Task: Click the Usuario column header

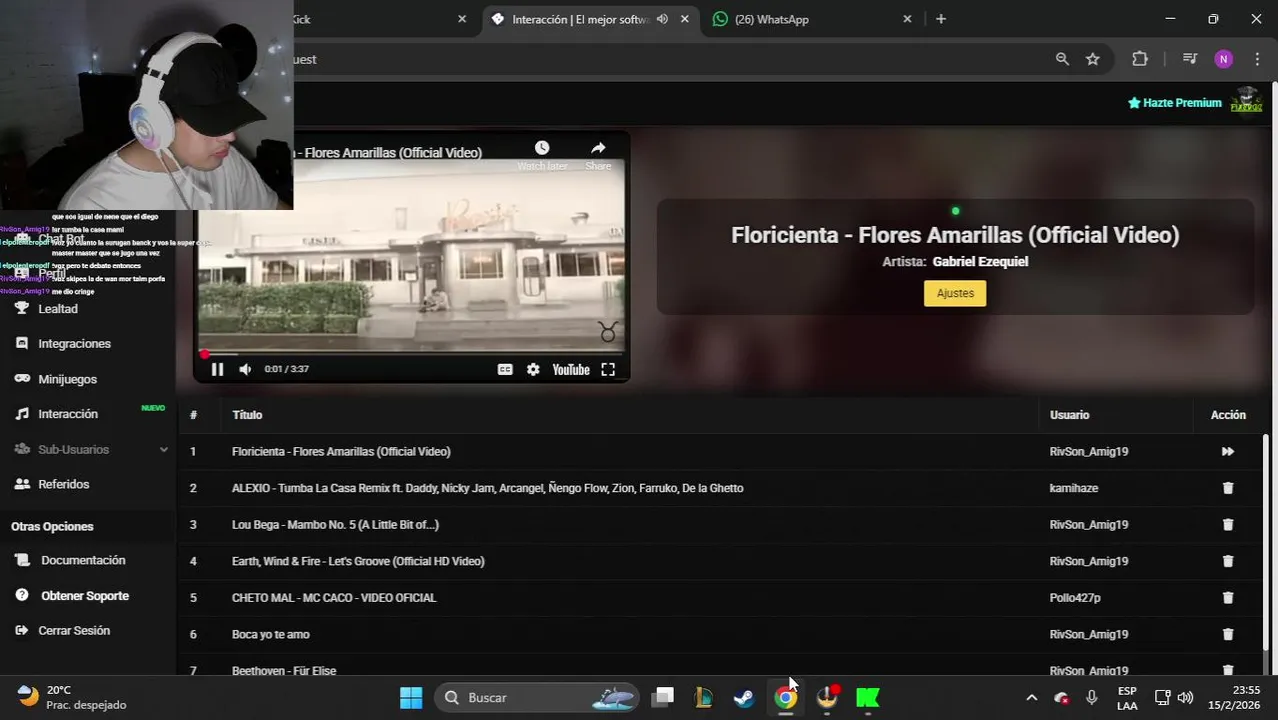Action: pyautogui.click(x=1070, y=415)
